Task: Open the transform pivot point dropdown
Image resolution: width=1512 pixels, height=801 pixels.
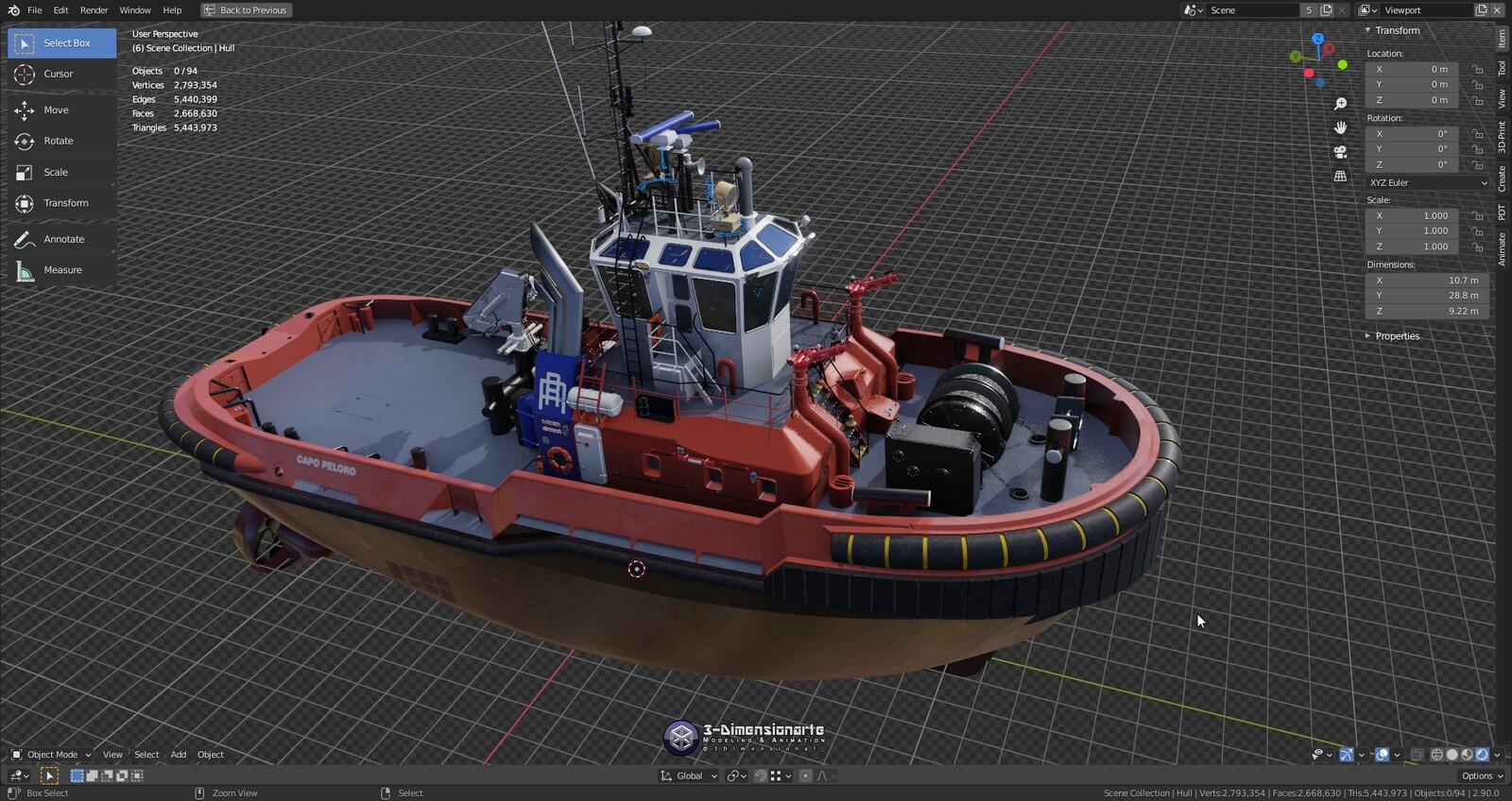Action: (735, 775)
